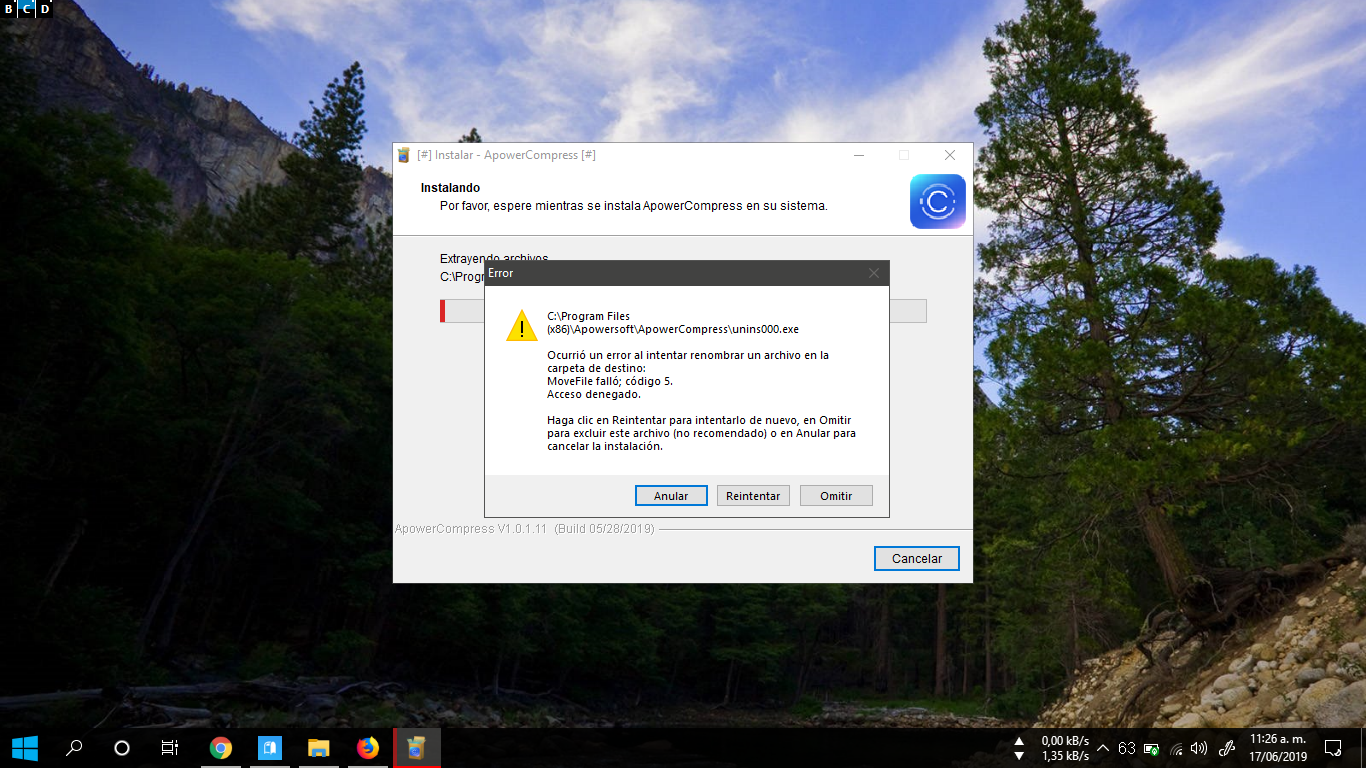The image size is (1366, 768).
Task: Click the B C D overlay badge at screen corner
Action: point(26,9)
